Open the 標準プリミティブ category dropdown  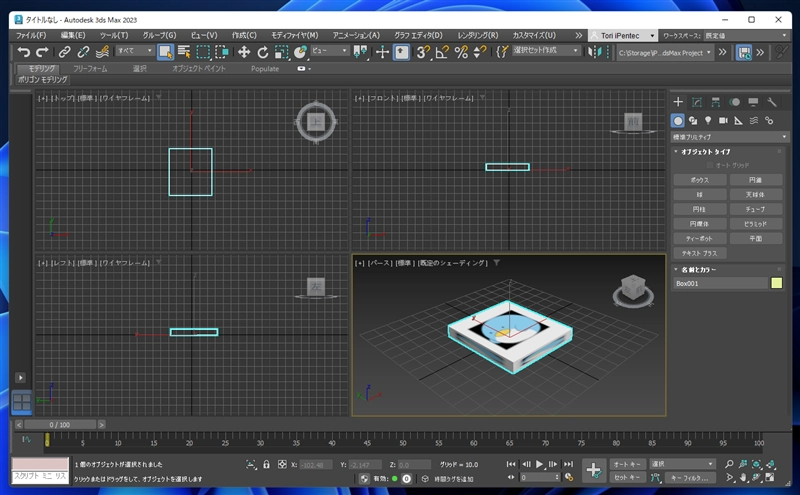[730, 137]
